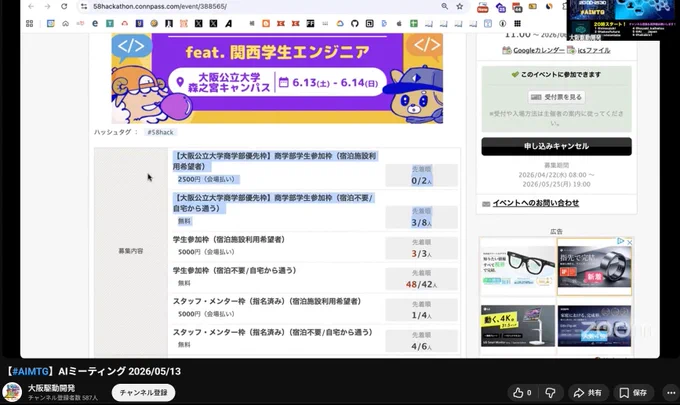Open the yellow card extension icon

pyautogui.click(x=533, y=7)
